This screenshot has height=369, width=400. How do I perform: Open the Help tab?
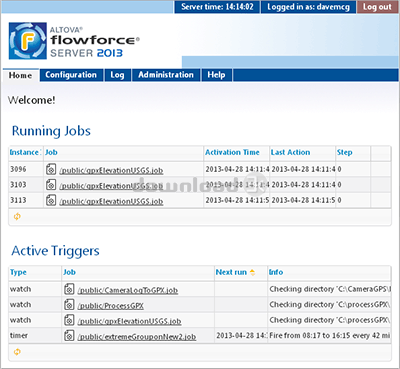pyautogui.click(x=216, y=75)
